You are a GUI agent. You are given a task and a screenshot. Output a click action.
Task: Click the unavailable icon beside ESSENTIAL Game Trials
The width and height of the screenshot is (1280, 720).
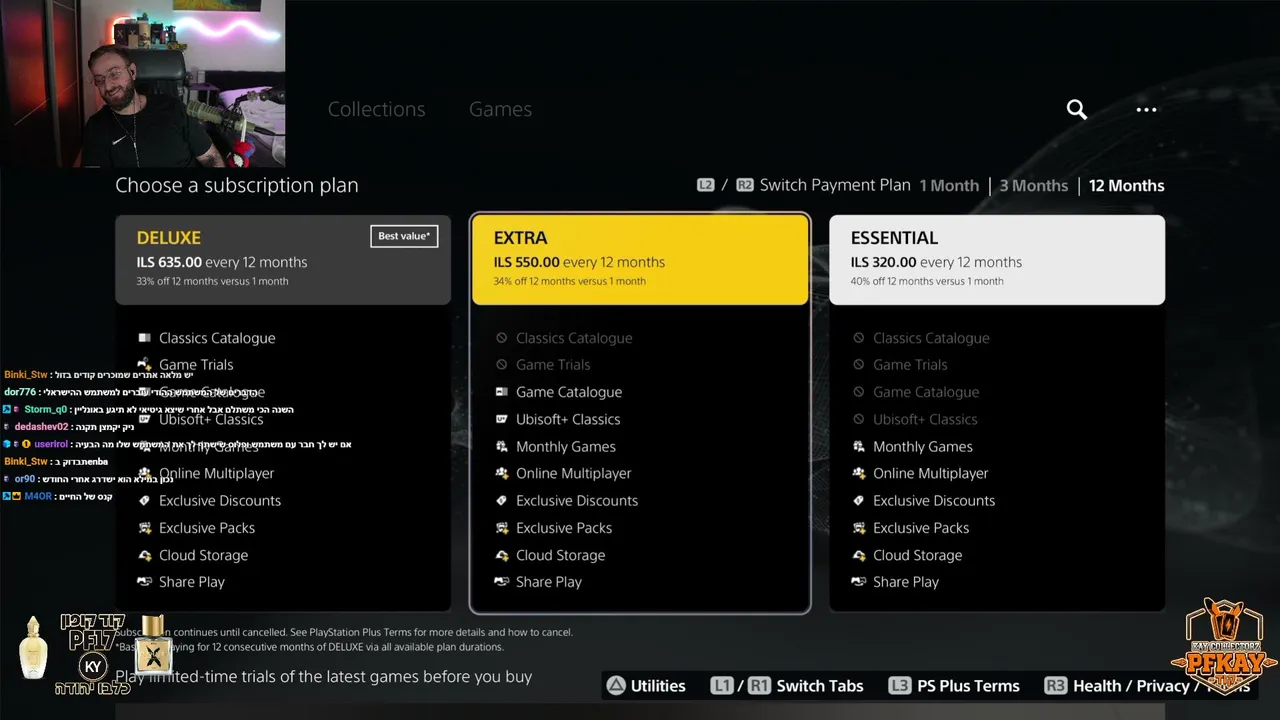[x=859, y=365]
